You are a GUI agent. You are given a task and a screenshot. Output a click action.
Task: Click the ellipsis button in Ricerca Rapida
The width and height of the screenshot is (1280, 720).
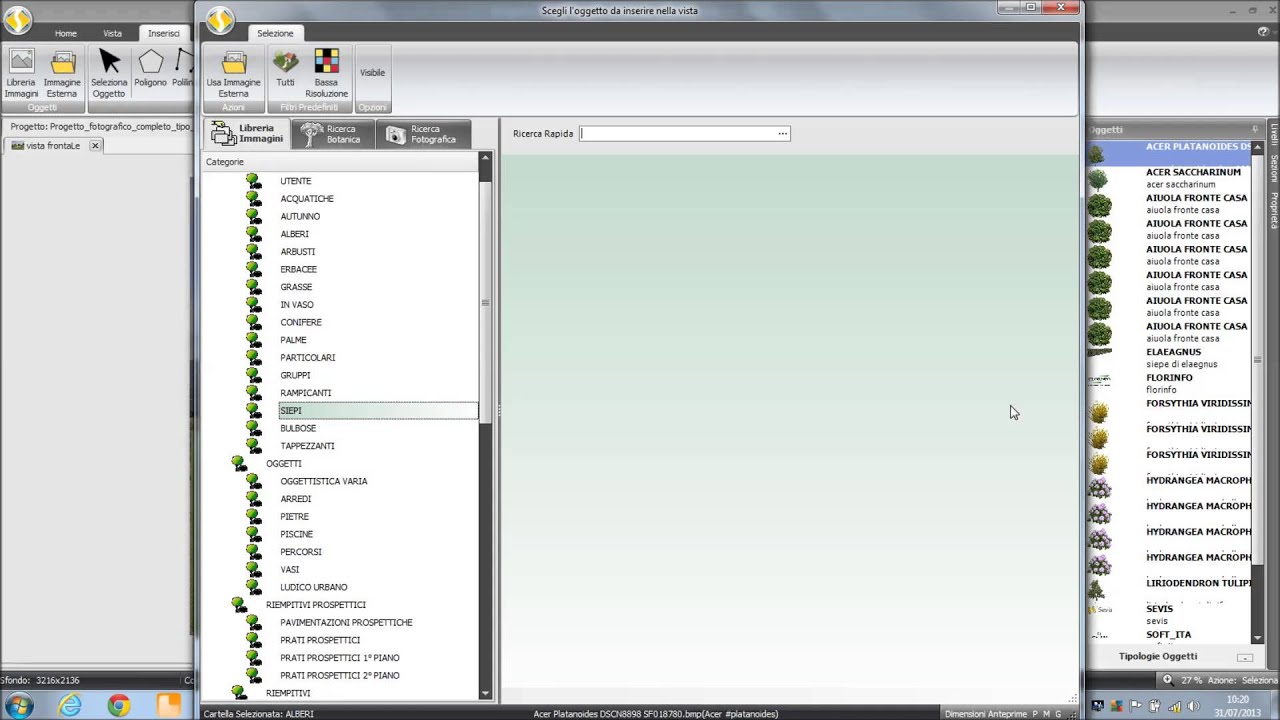(x=783, y=133)
